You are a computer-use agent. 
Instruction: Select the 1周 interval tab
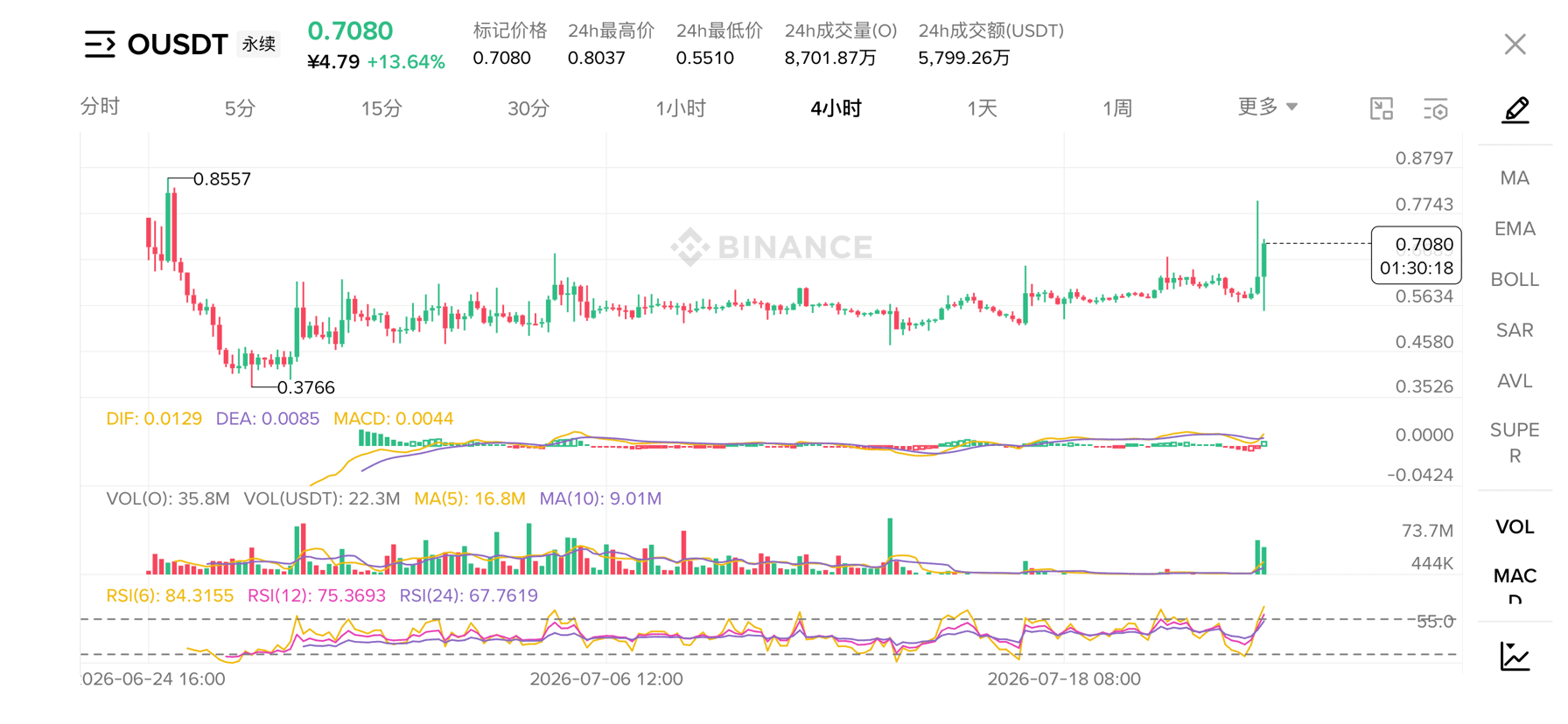click(x=1117, y=108)
